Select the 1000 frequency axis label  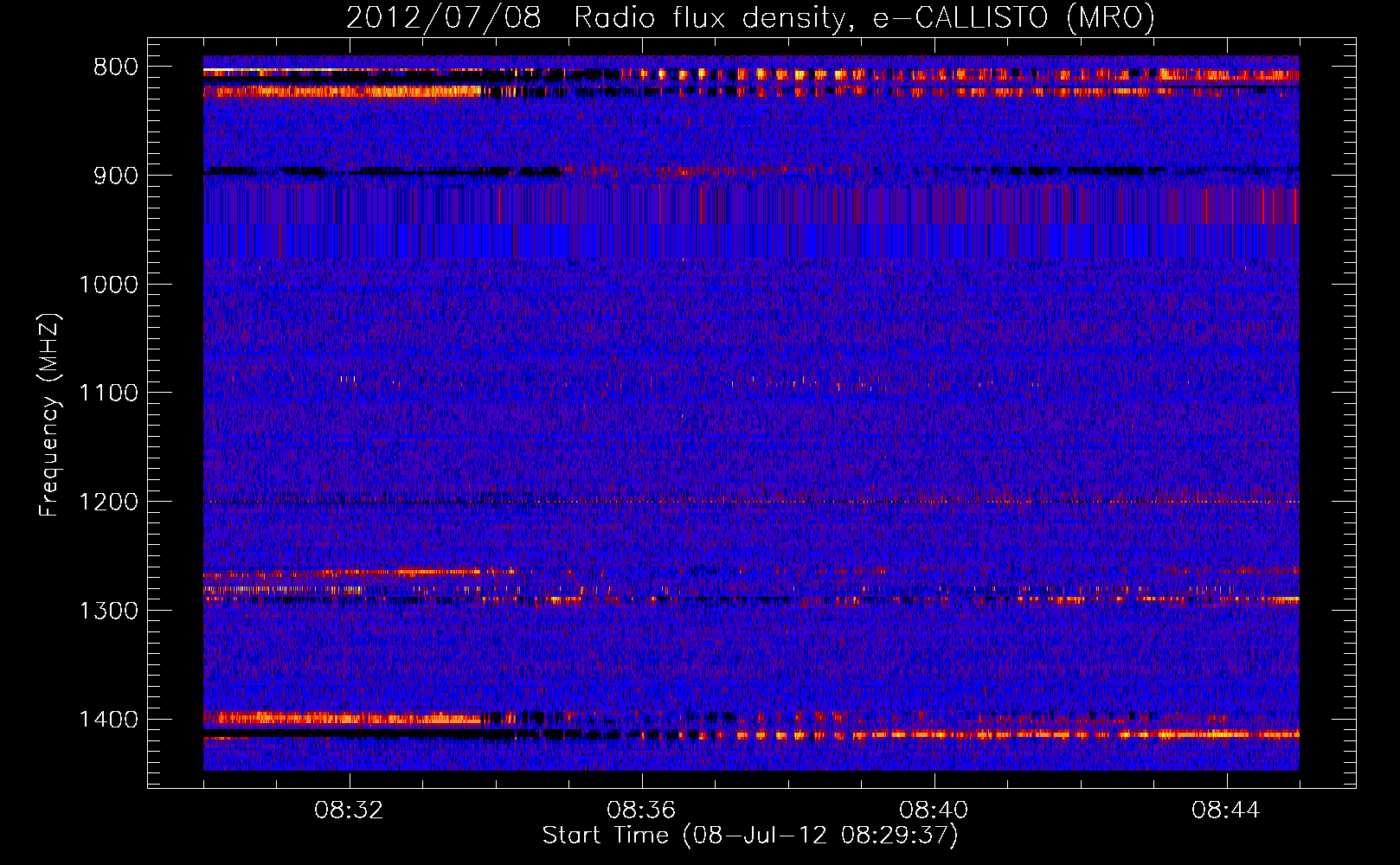point(108,285)
